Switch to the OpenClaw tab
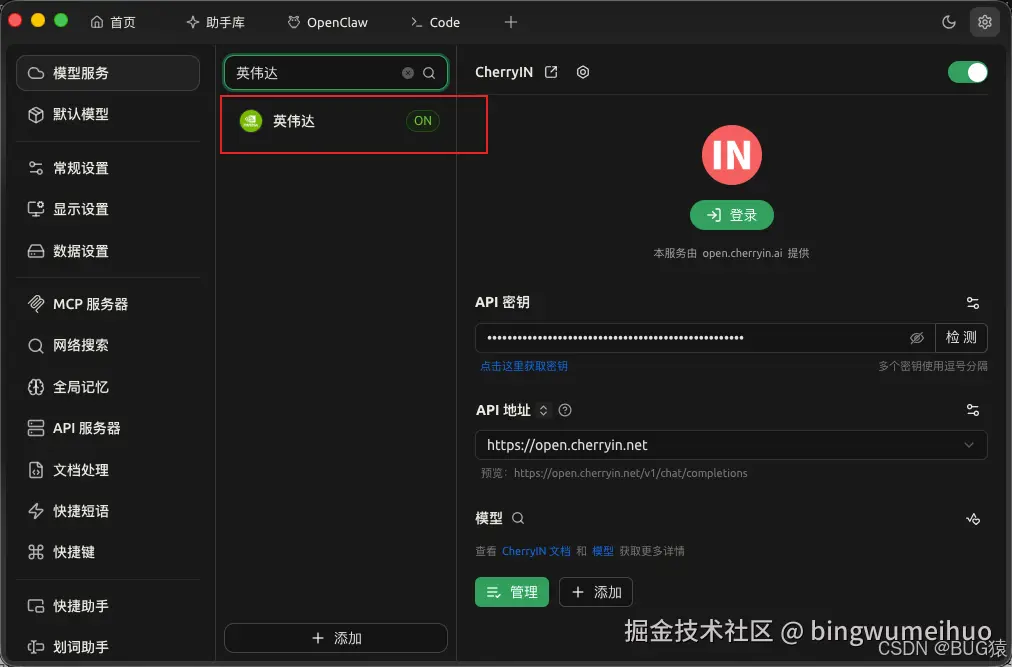This screenshot has height=667, width=1012. 327,21
